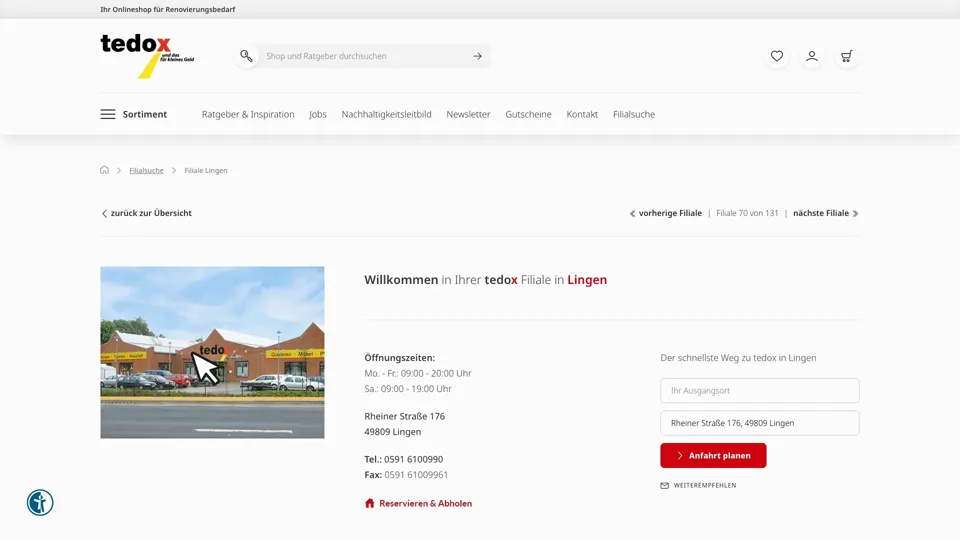Open the Sortiment hamburger menu icon
Viewport: 960px width, 540px height.
108,114
